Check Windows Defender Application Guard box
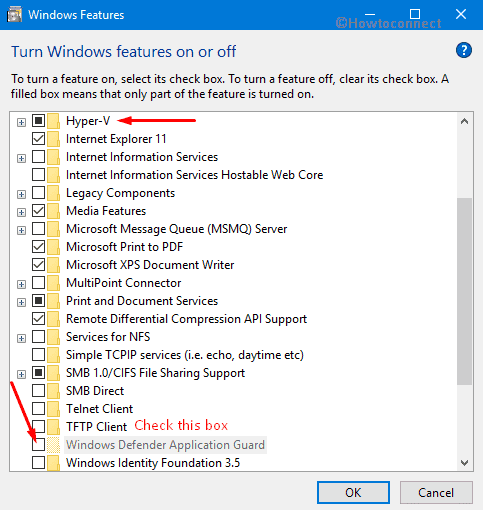The height and width of the screenshot is (510, 483). (x=38, y=444)
